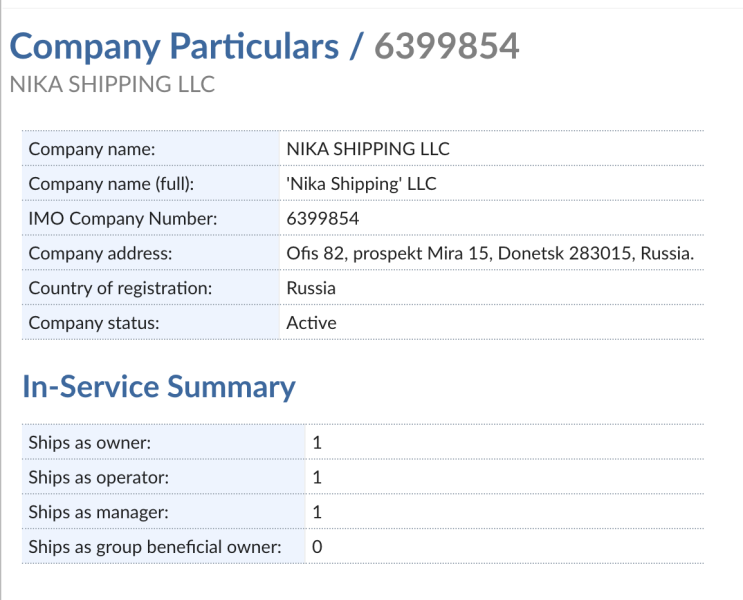This screenshot has width=743, height=600.
Task: Click the "Ships as group beneficial owner:" label
Action: pyautogui.click(x=154, y=547)
